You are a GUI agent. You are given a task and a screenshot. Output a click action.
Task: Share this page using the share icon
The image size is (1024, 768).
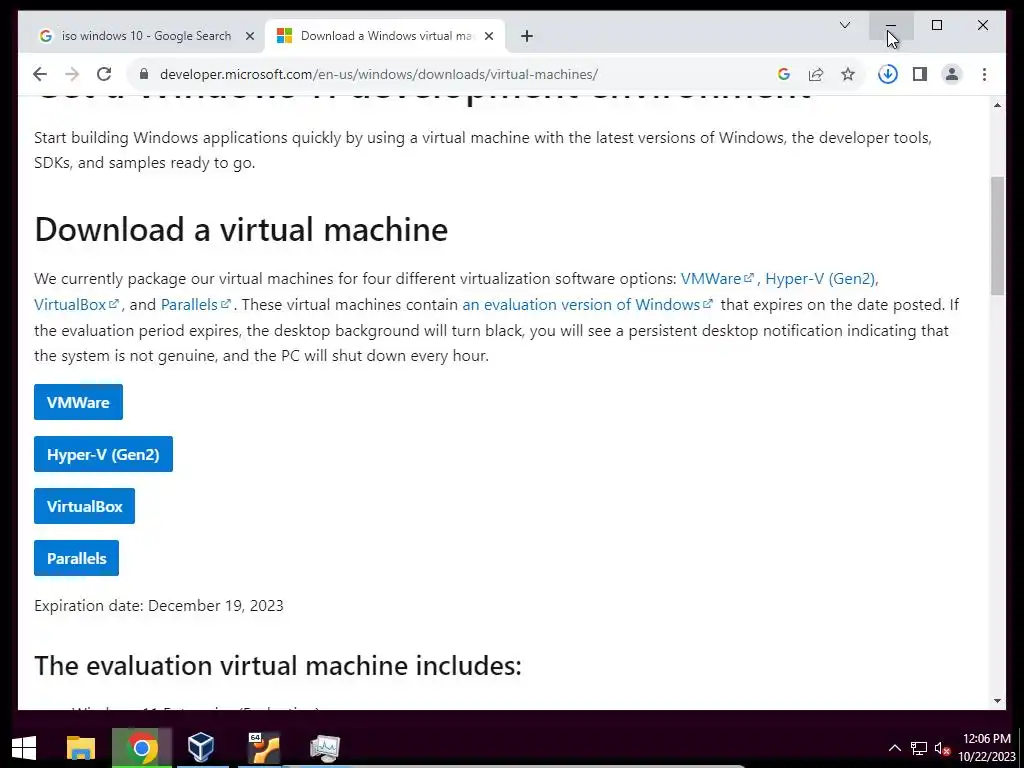pos(816,74)
